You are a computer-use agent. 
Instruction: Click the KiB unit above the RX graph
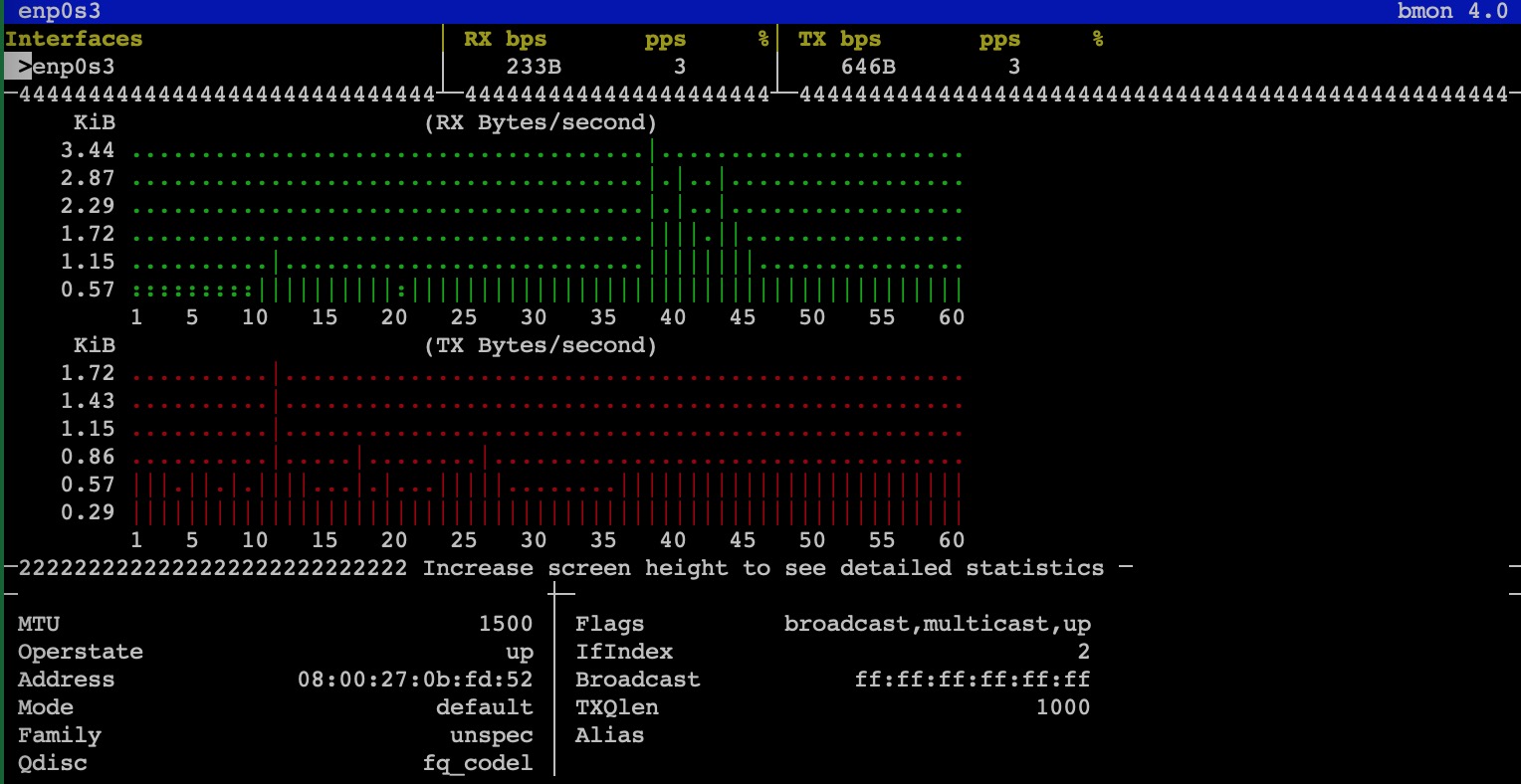[x=95, y=122]
